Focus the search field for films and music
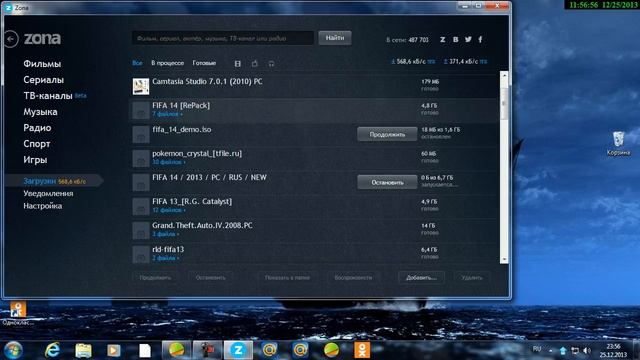Screen dimensions: 640x360 click(x=223, y=38)
